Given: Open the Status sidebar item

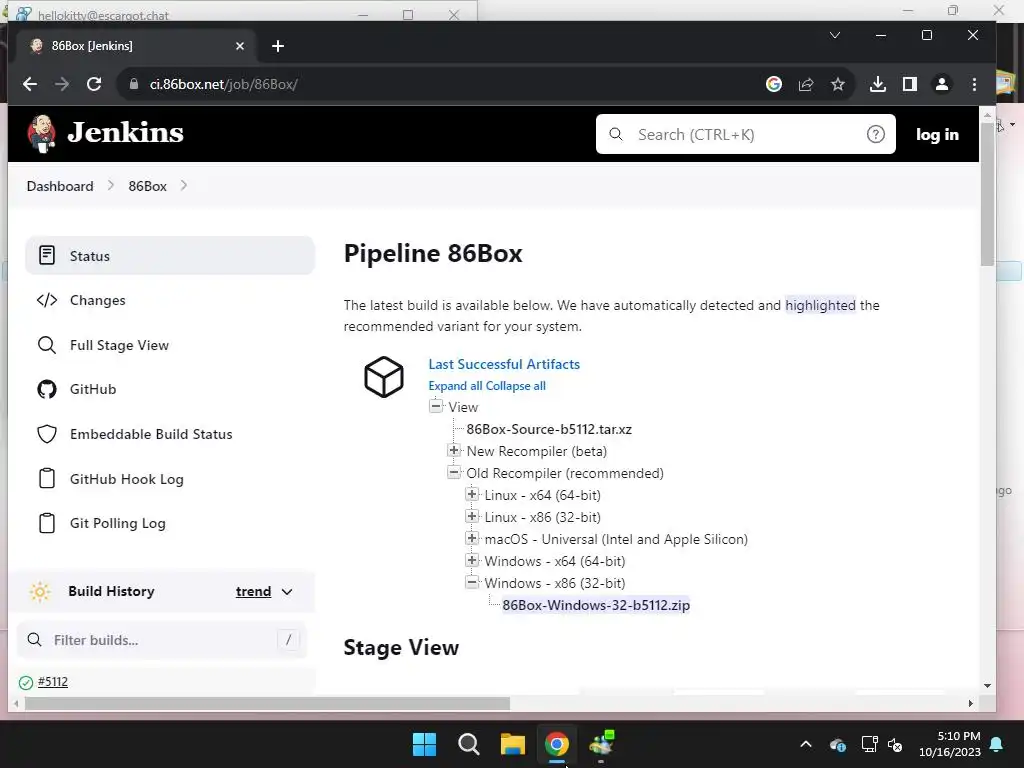Looking at the screenshot, I should coord(170,255).
